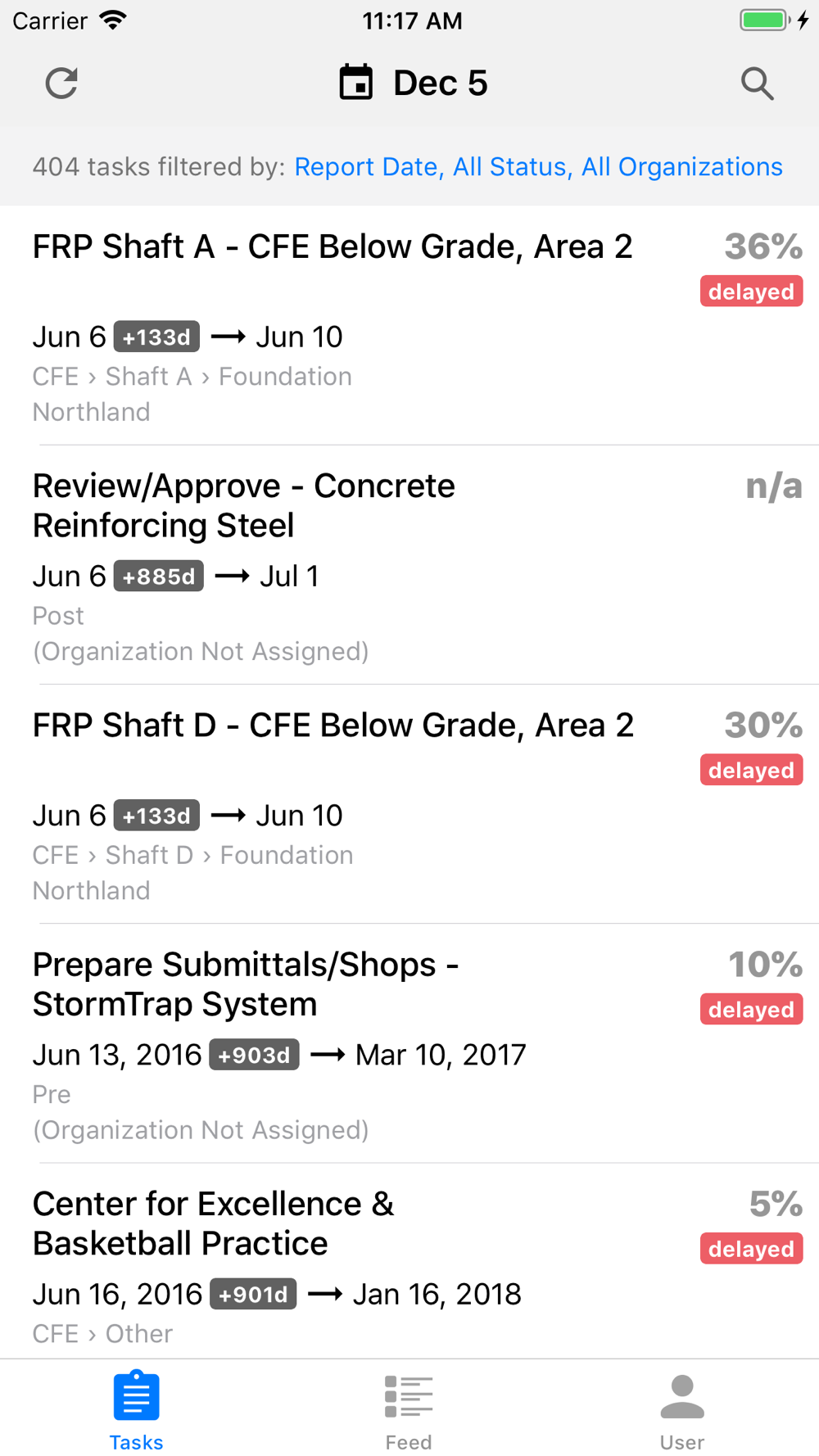Tap the +903d delay badge
The height and width of the screenshot is (1456, 819).
(254, 1055)
